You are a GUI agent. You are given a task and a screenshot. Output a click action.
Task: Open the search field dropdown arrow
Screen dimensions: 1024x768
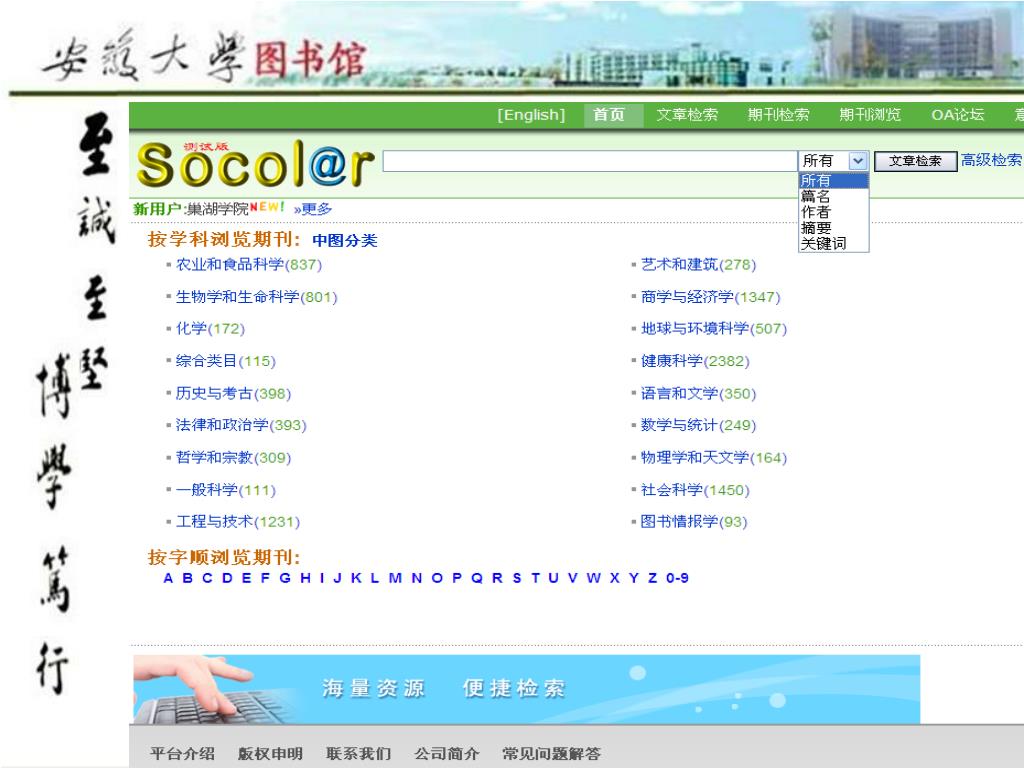pyautogui.click(x=857, y=161)
